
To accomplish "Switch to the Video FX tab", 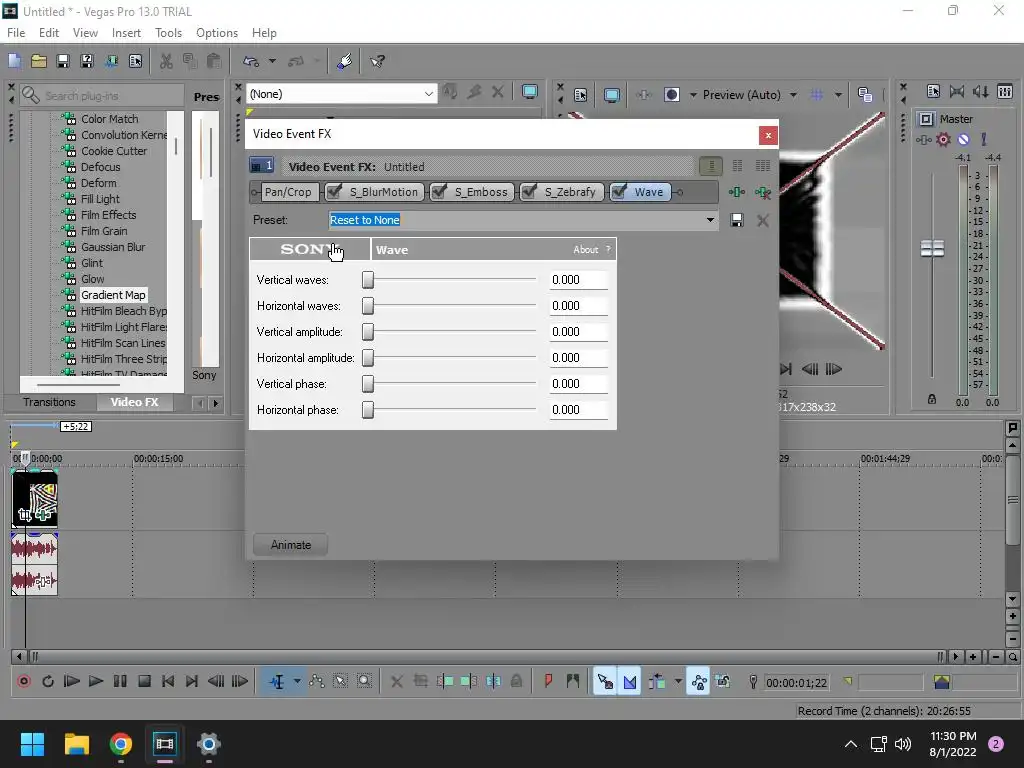I will tap(135, 402).
